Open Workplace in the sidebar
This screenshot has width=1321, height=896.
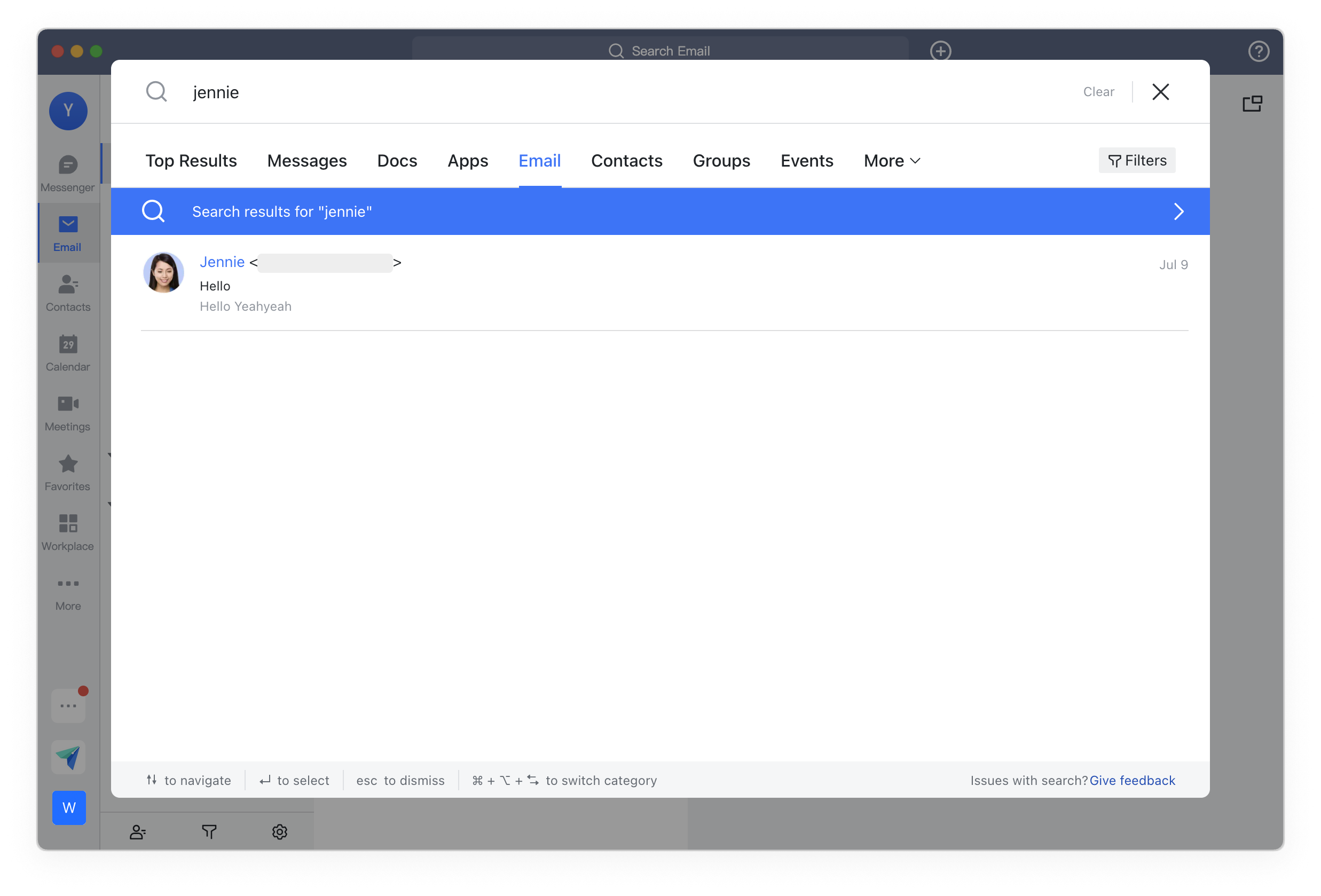coord(68,532)
